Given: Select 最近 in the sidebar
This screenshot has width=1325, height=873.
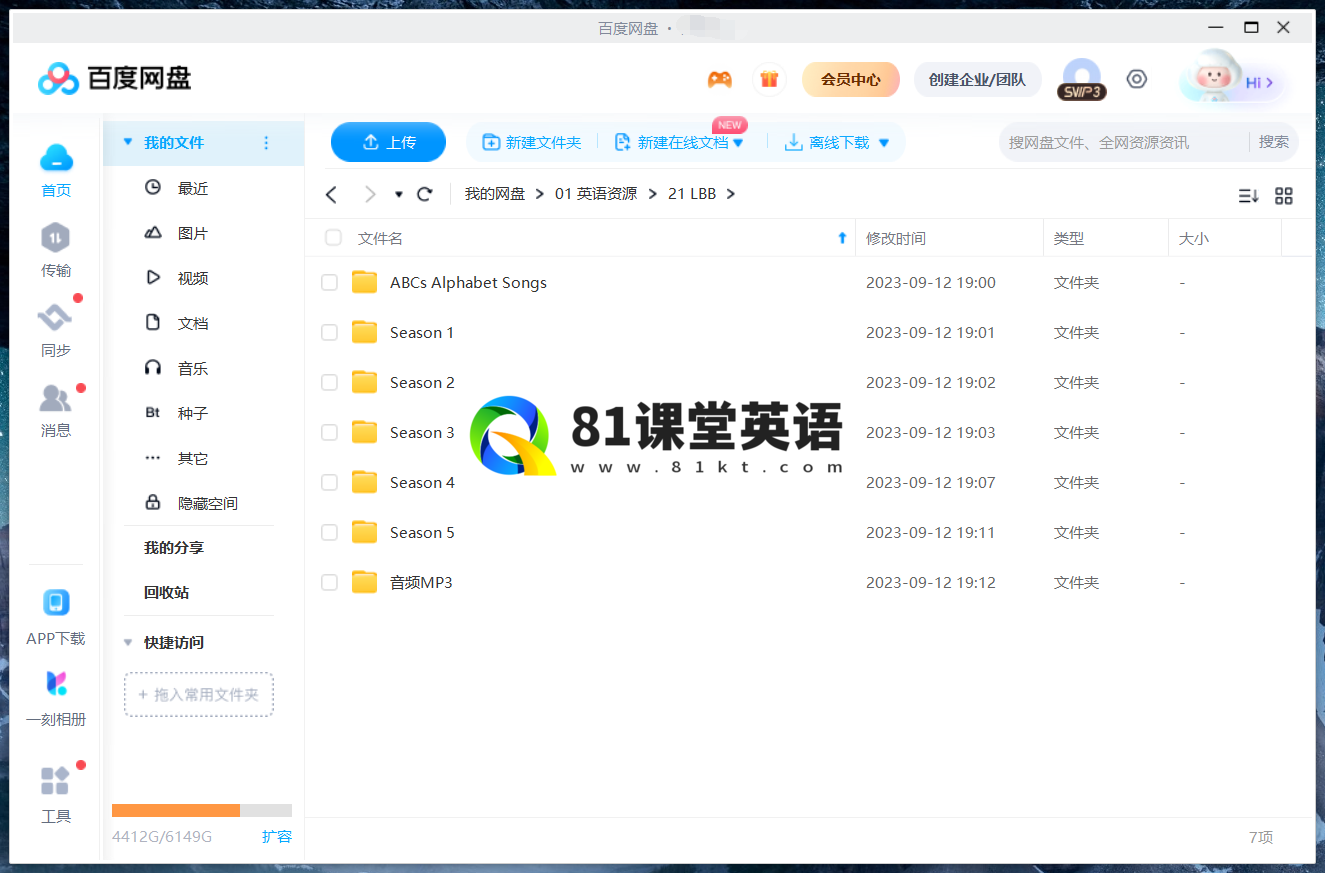Looking at the screenshot, I should point(193,188).
